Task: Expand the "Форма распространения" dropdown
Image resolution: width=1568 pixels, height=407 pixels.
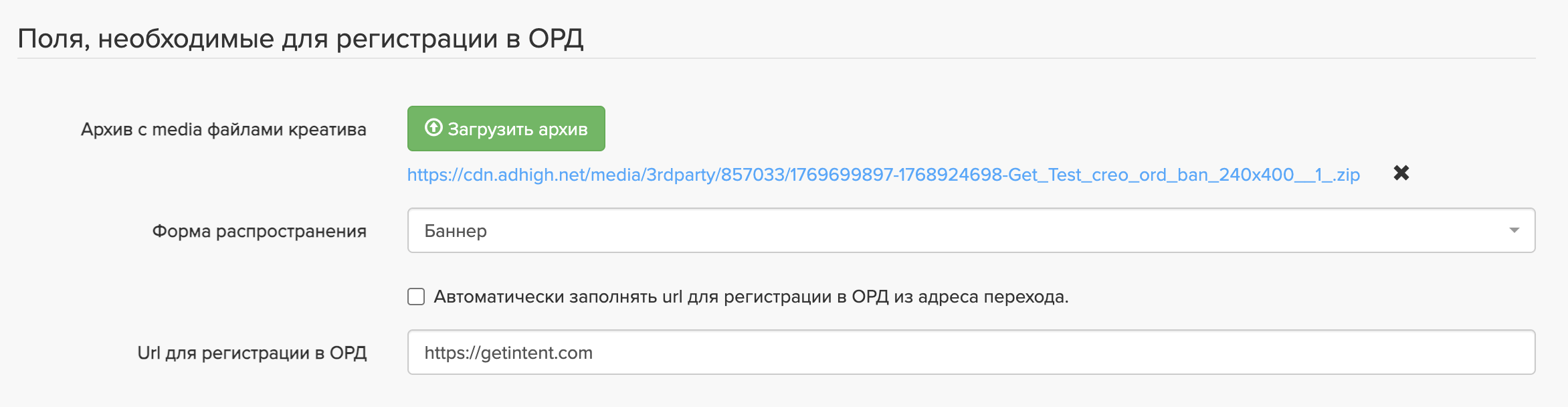Action: (x=970, y=230)
